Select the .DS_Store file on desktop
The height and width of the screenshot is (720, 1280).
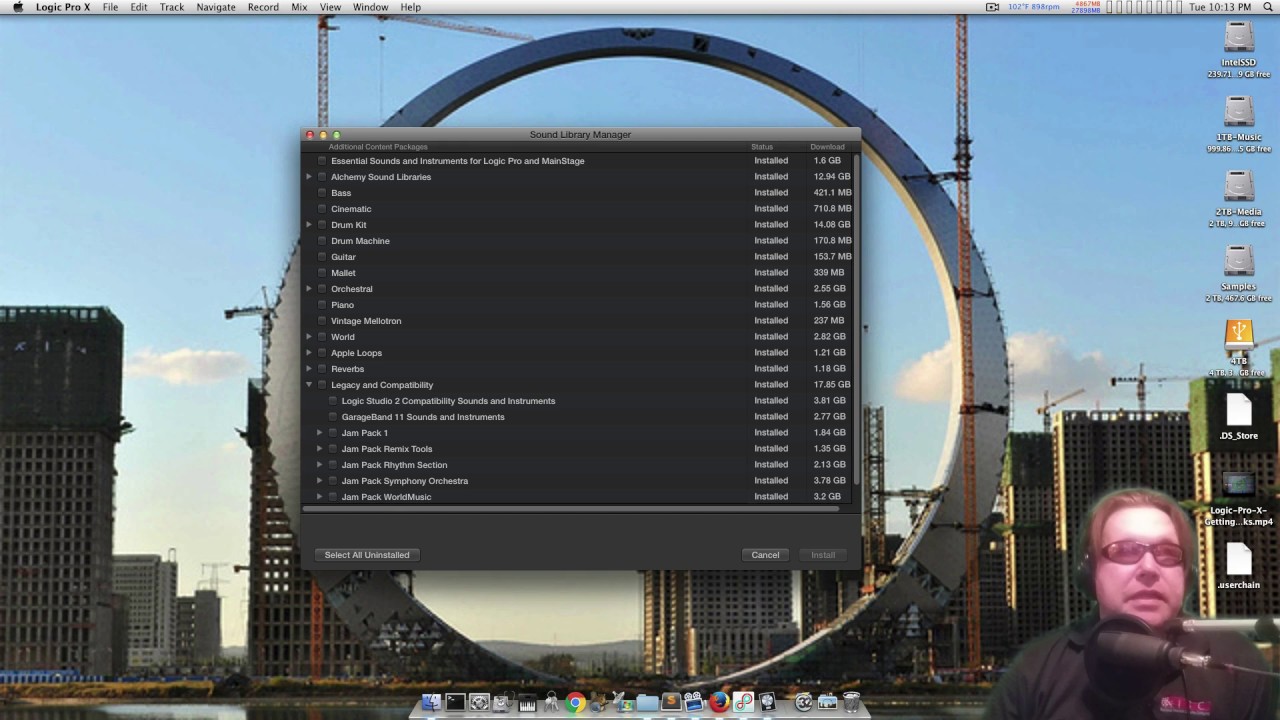[x=1239, y=410]
